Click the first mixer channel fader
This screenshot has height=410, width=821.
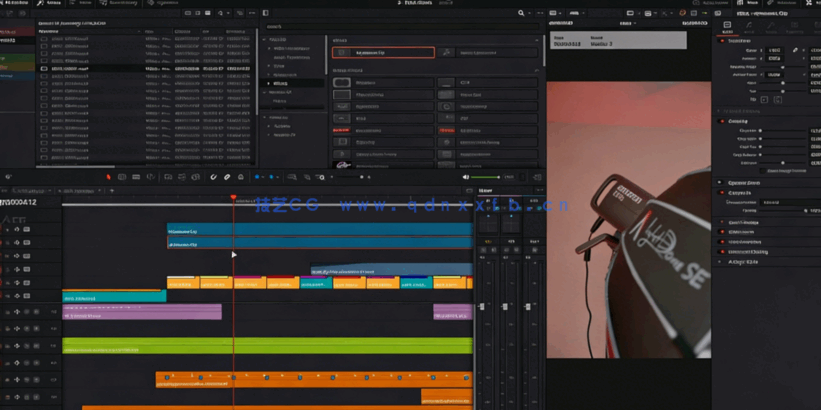coord(482,306)
